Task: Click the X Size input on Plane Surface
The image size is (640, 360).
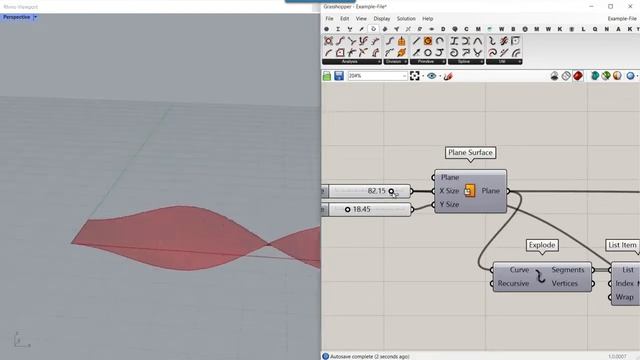Action: click(449, 191)
